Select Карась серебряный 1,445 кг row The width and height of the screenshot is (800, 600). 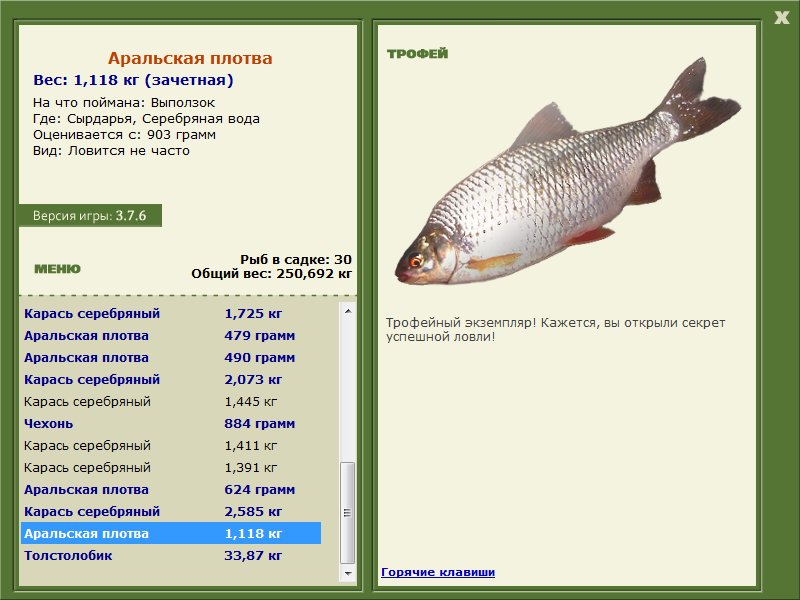(x=171, y=401)
